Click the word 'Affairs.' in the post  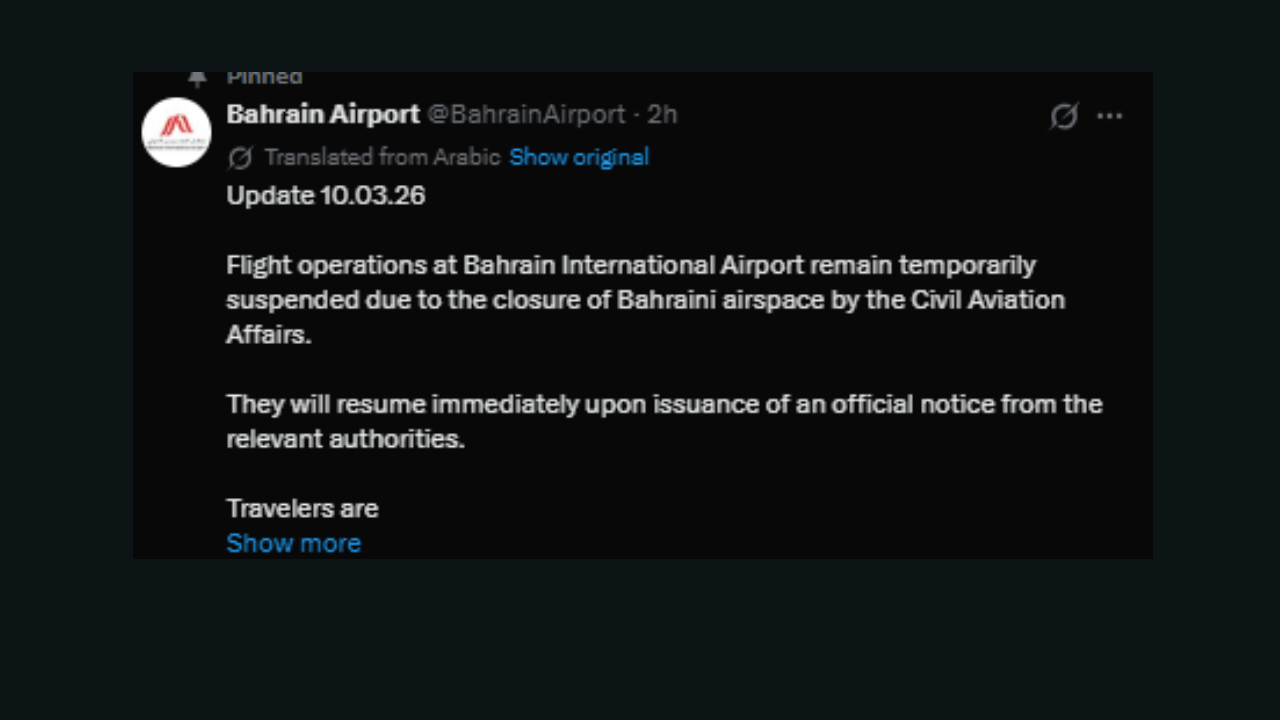click(269, 335)
